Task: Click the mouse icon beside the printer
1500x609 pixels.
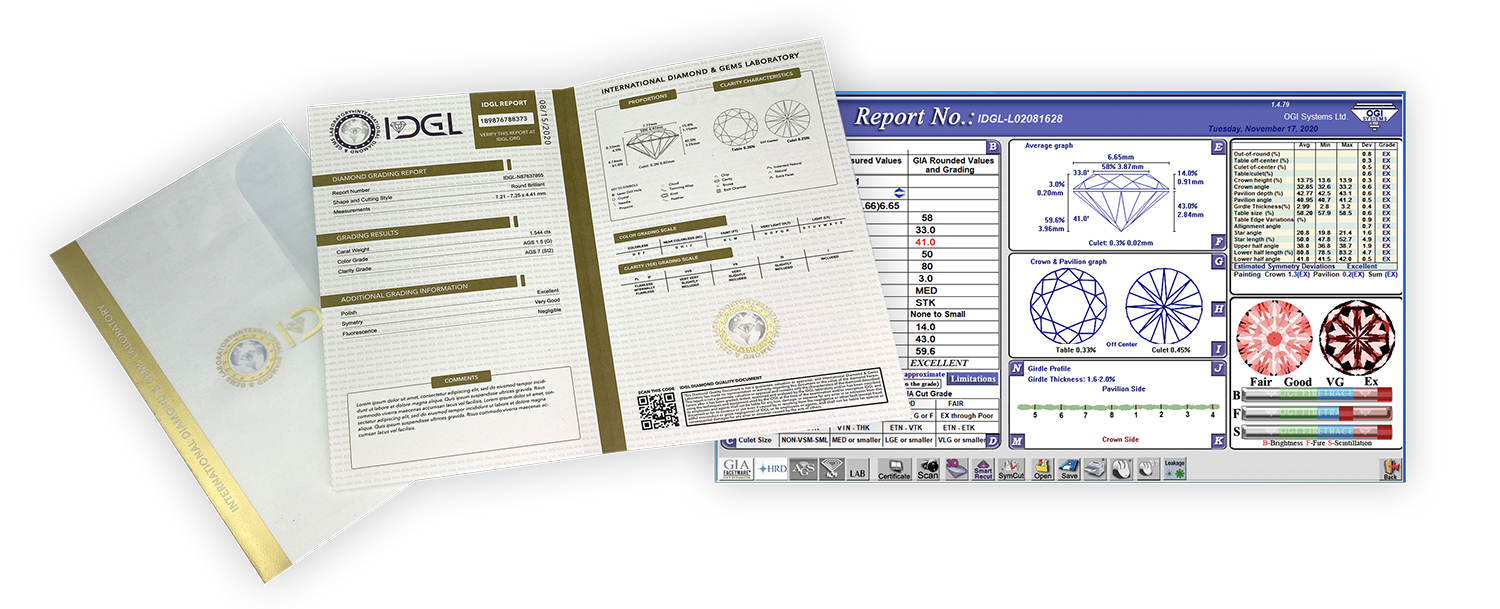Action: pyautogui.click(x=1121, y=469)
